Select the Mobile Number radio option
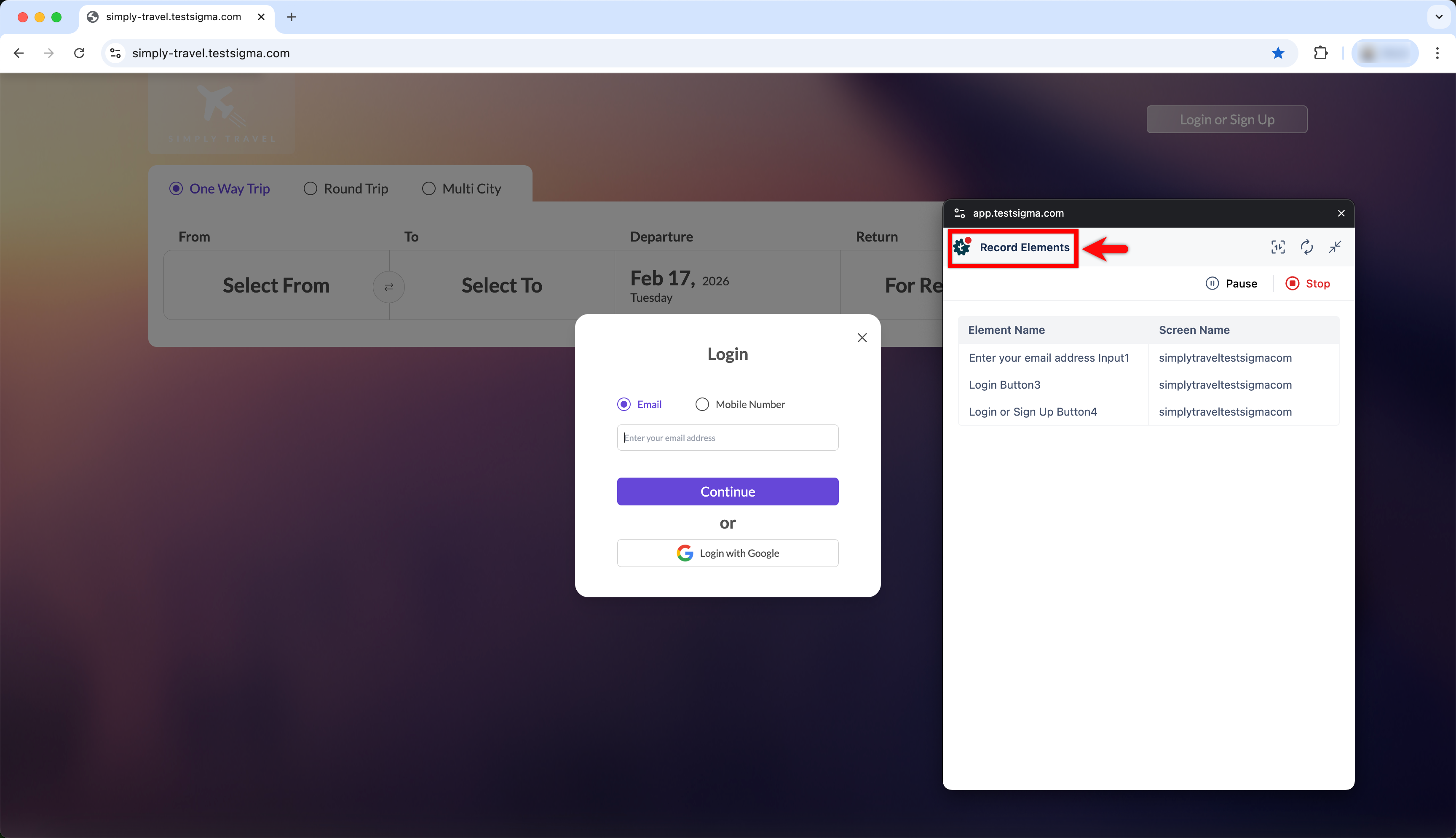Viewport: 1456px width, 838px height. point(702,404)
